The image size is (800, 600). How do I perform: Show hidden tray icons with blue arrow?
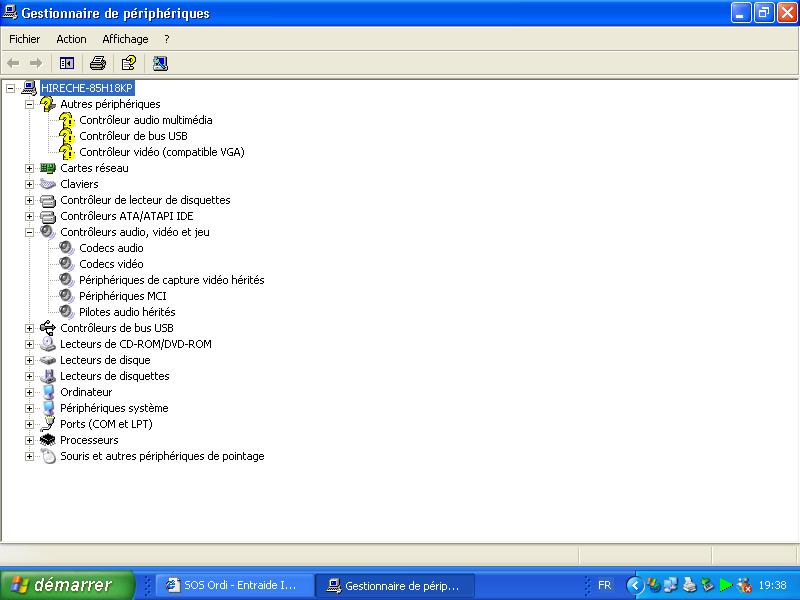(635, 585)
